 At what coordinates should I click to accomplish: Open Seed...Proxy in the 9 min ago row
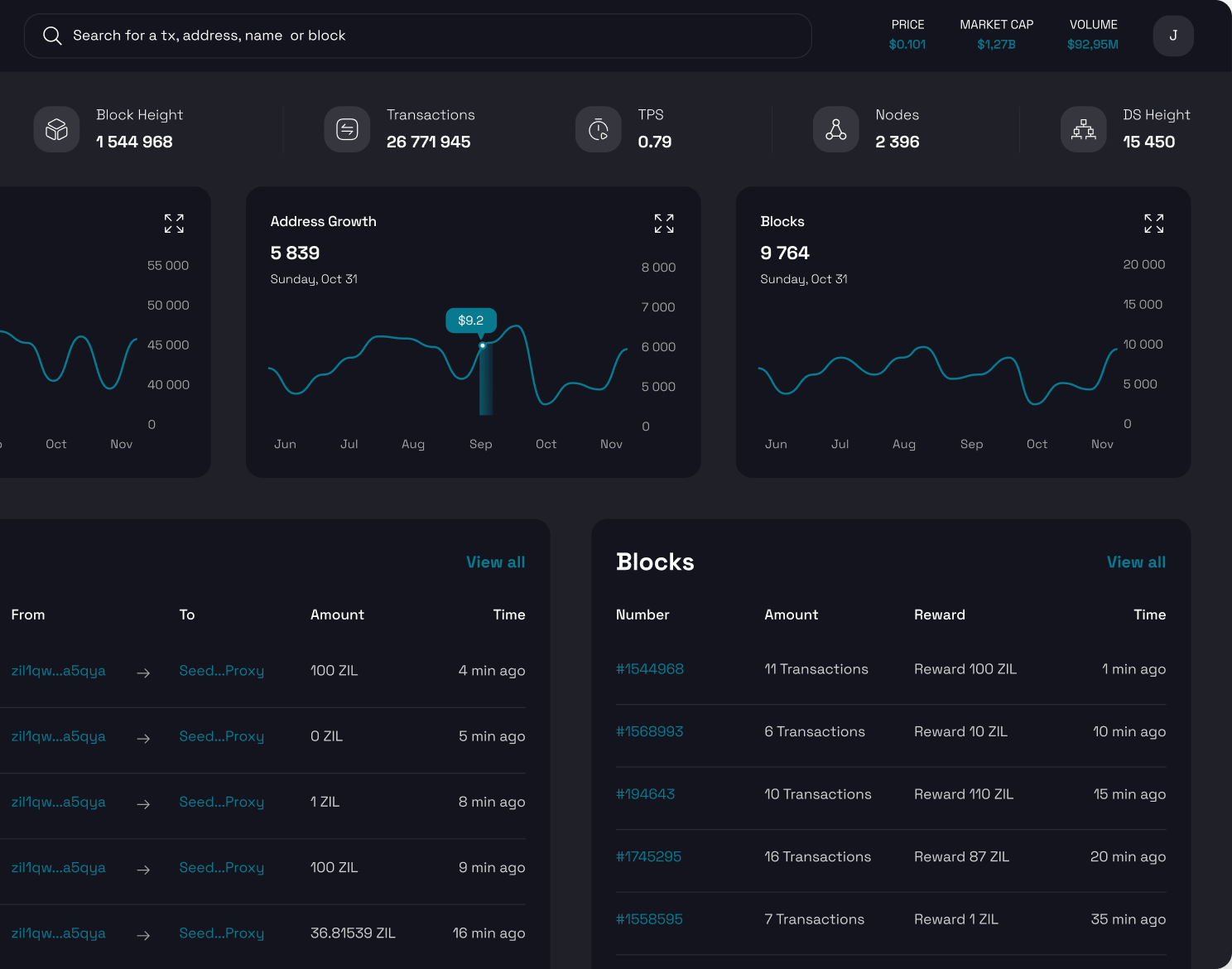(x=222, y=868)
